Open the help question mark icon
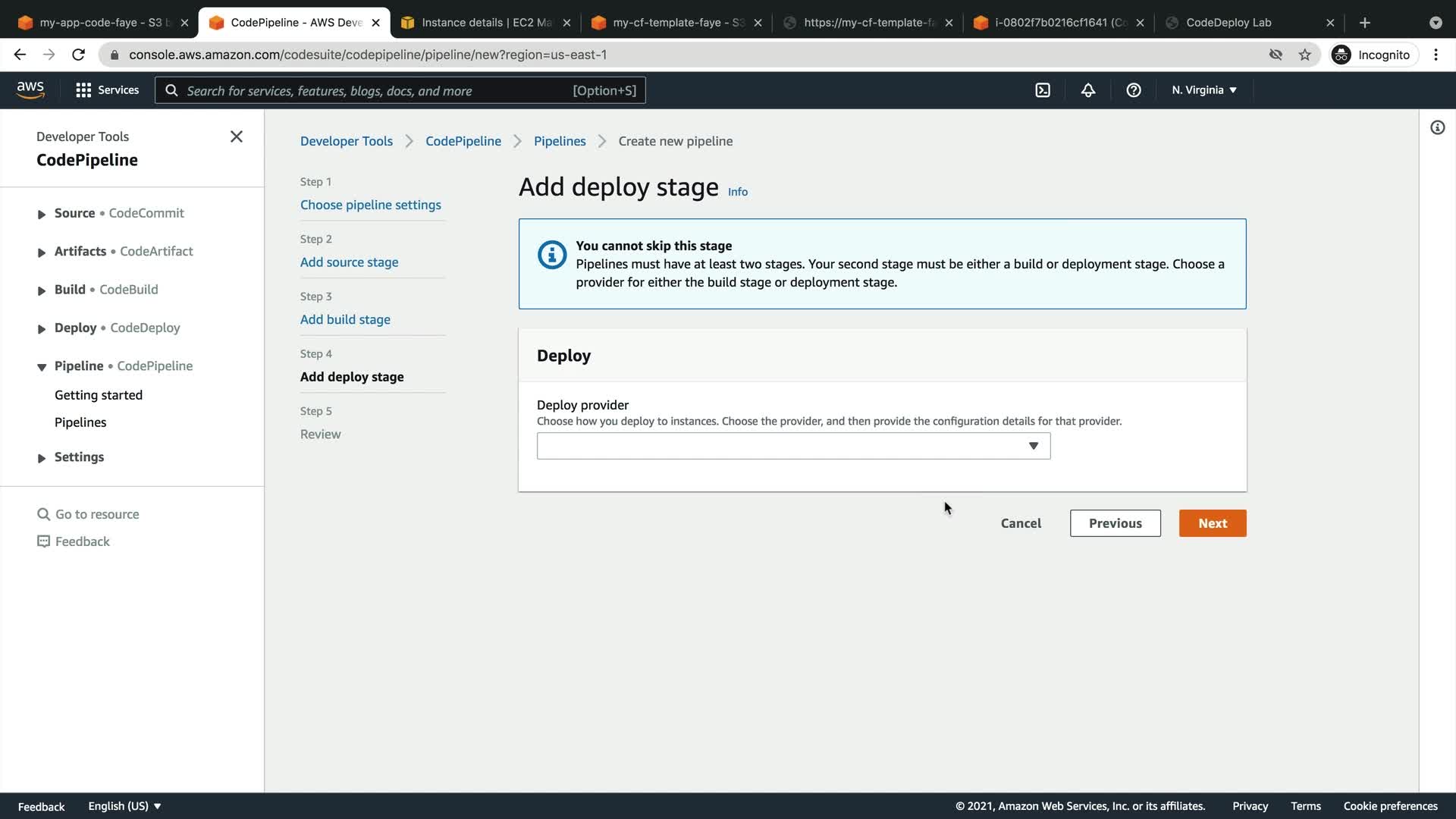This screenshot has width=1456, height=819. pos(1134,90)
